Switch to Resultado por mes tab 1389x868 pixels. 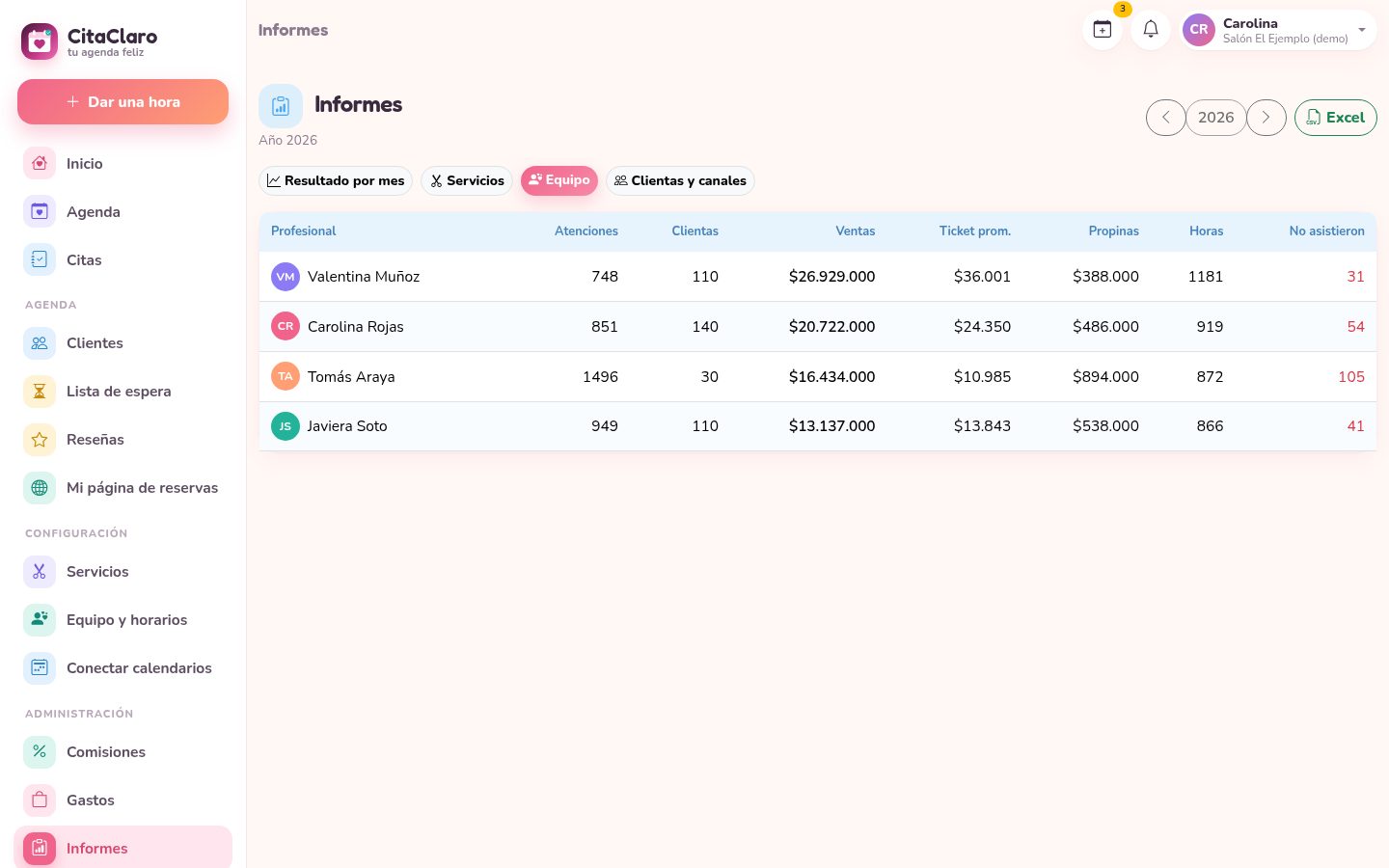pos(336,180)
